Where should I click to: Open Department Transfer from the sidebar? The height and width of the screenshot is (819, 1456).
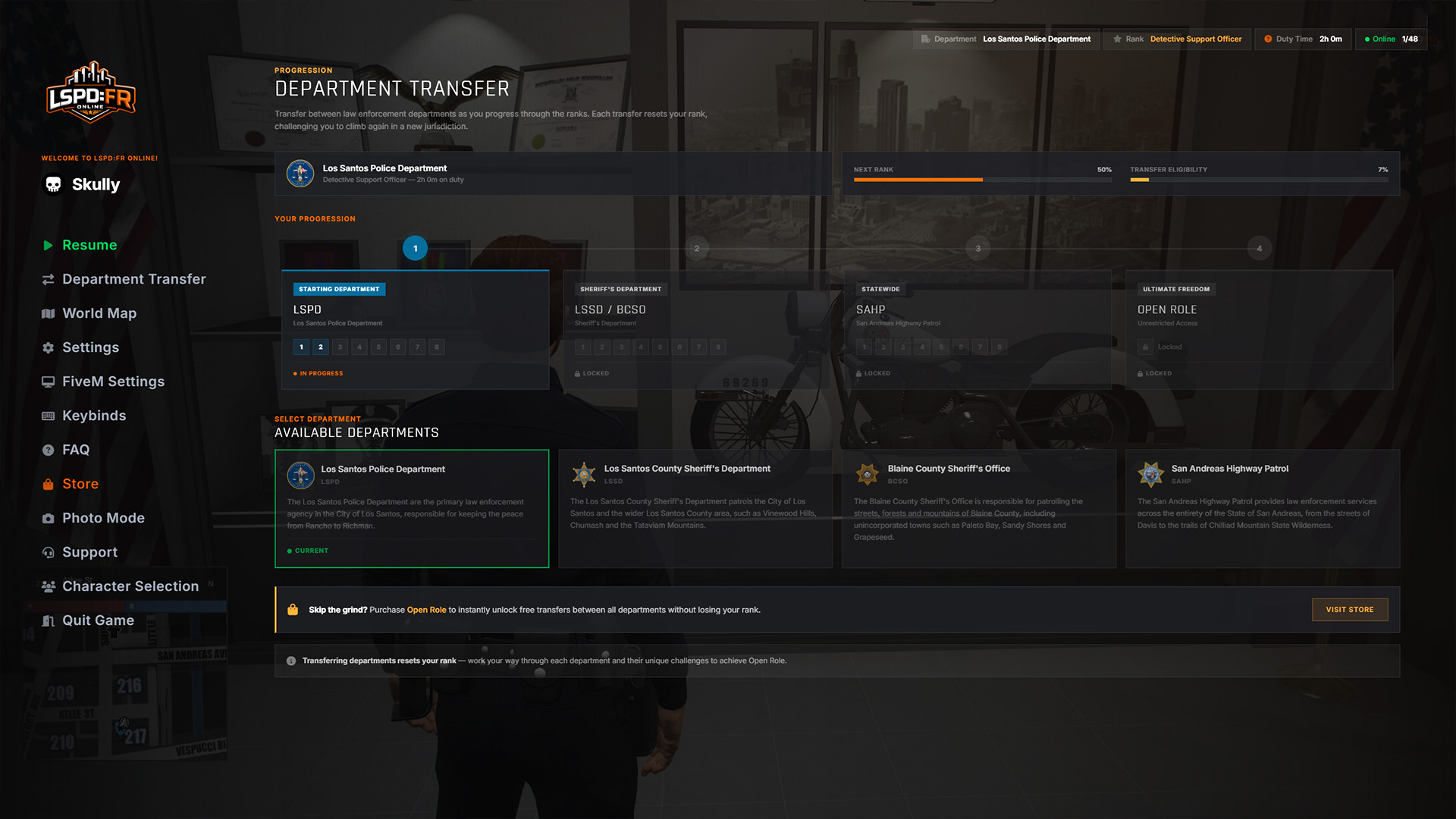(x=124, y=279)
